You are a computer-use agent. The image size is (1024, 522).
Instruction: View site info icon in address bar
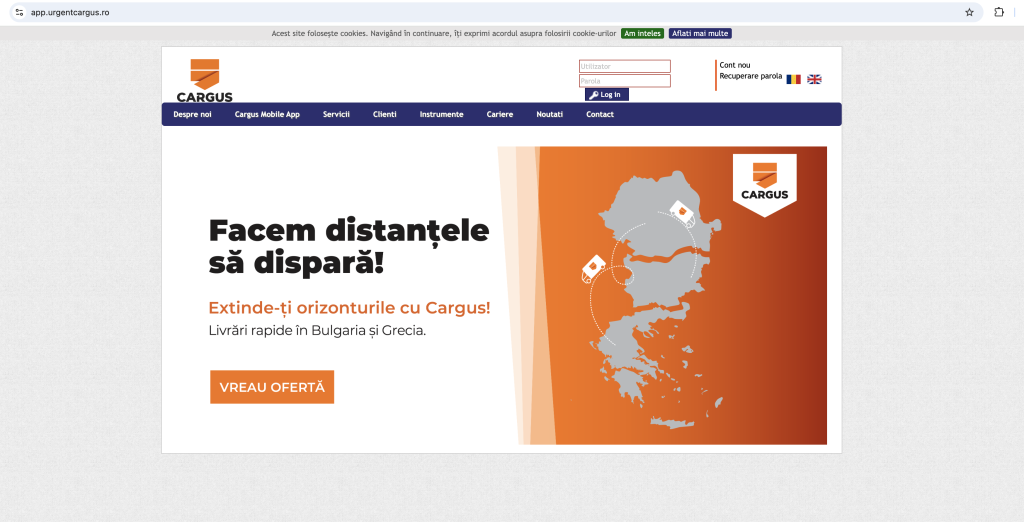(19, 12)
